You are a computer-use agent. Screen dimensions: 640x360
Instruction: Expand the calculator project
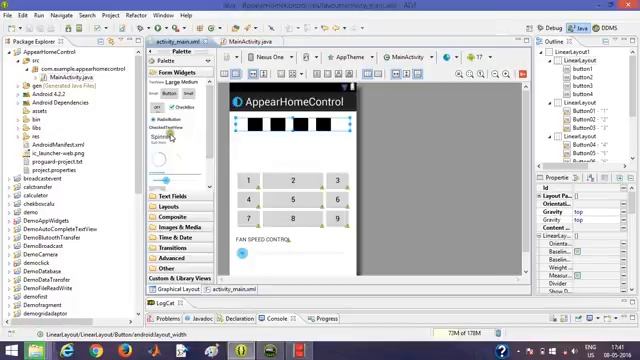9,196
